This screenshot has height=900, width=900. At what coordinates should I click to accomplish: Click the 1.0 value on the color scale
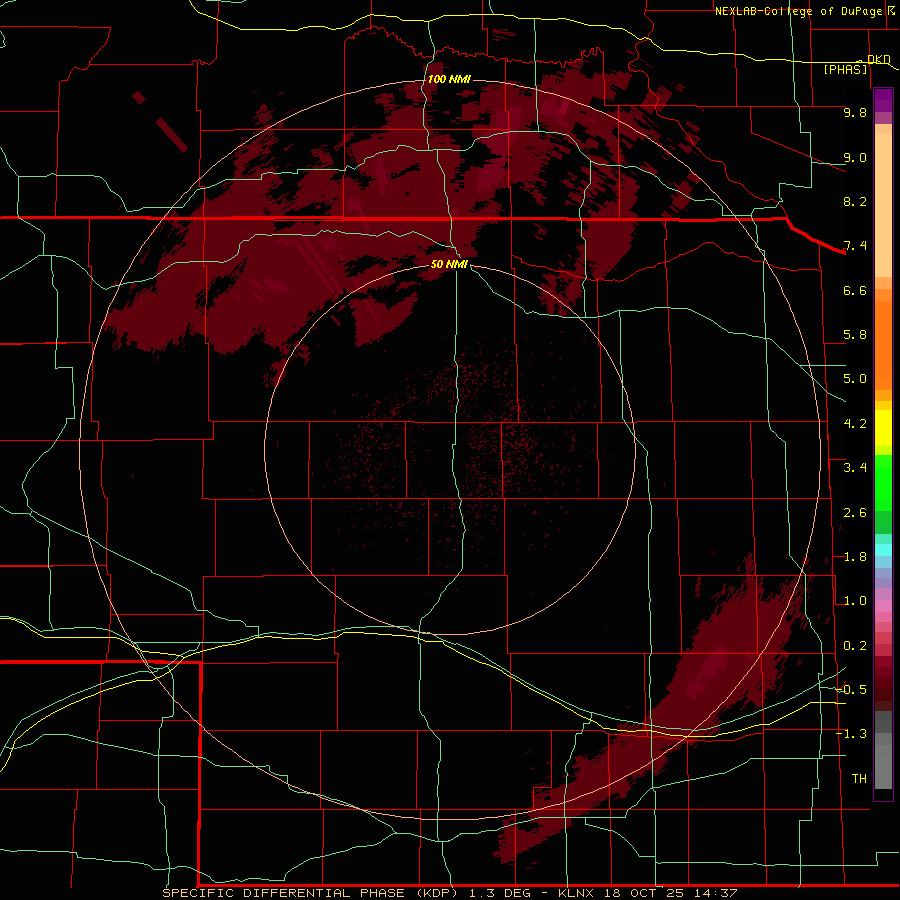click(855, 601)
